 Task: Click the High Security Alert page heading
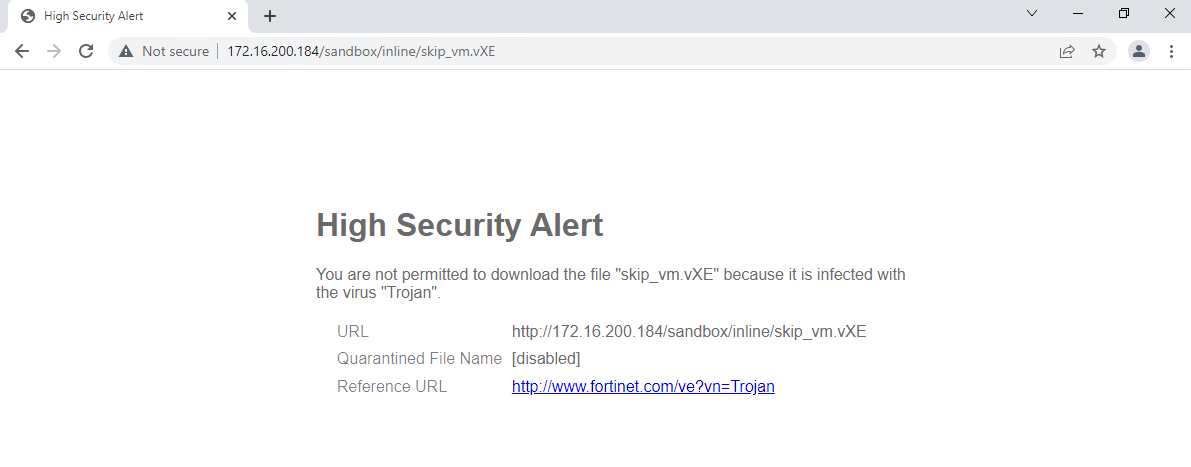tap(459, 225)
